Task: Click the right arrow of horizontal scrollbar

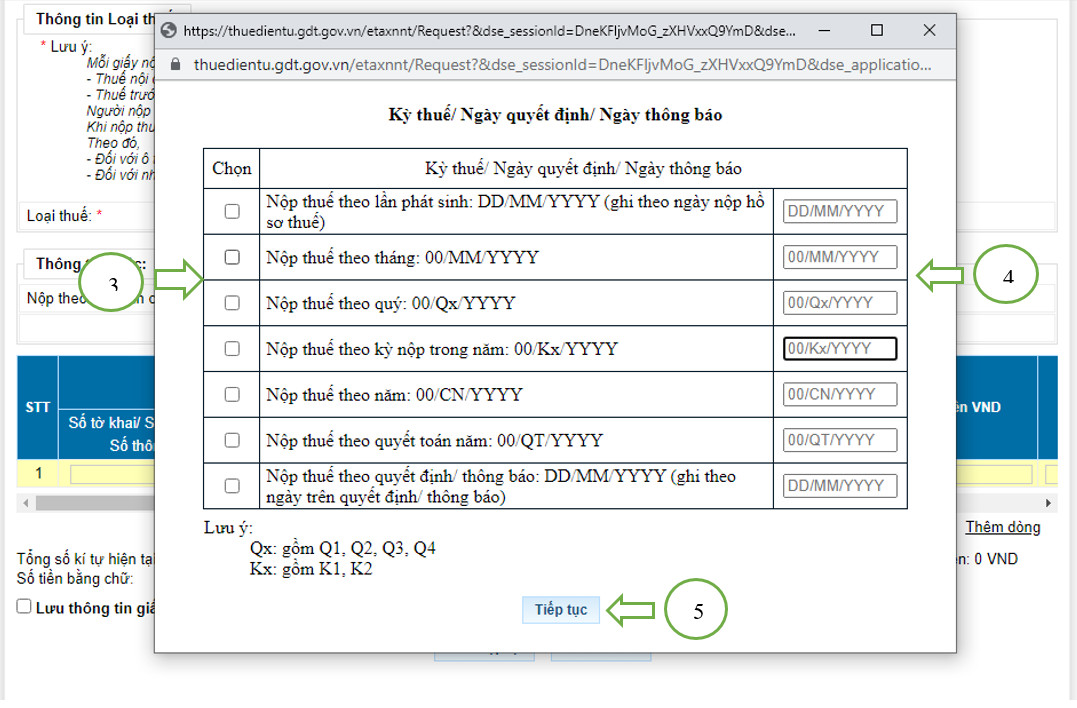Action: (1048, 503)
